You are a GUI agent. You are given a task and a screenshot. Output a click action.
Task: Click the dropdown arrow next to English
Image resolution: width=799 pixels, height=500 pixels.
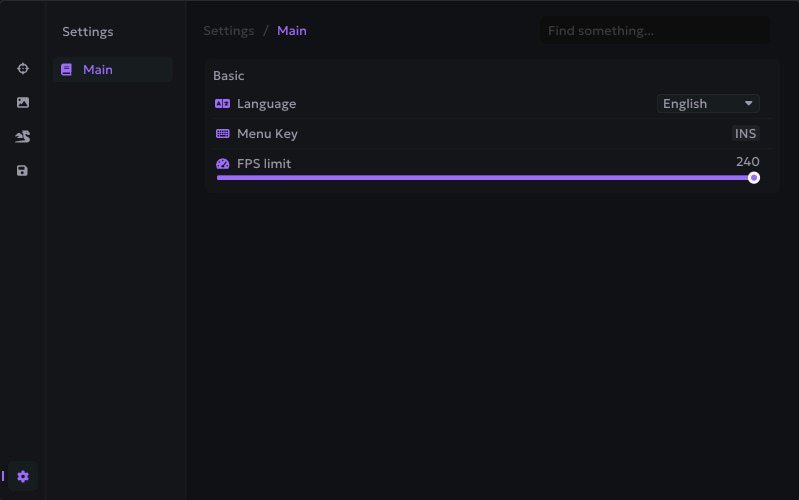click(x=748, y=104)
